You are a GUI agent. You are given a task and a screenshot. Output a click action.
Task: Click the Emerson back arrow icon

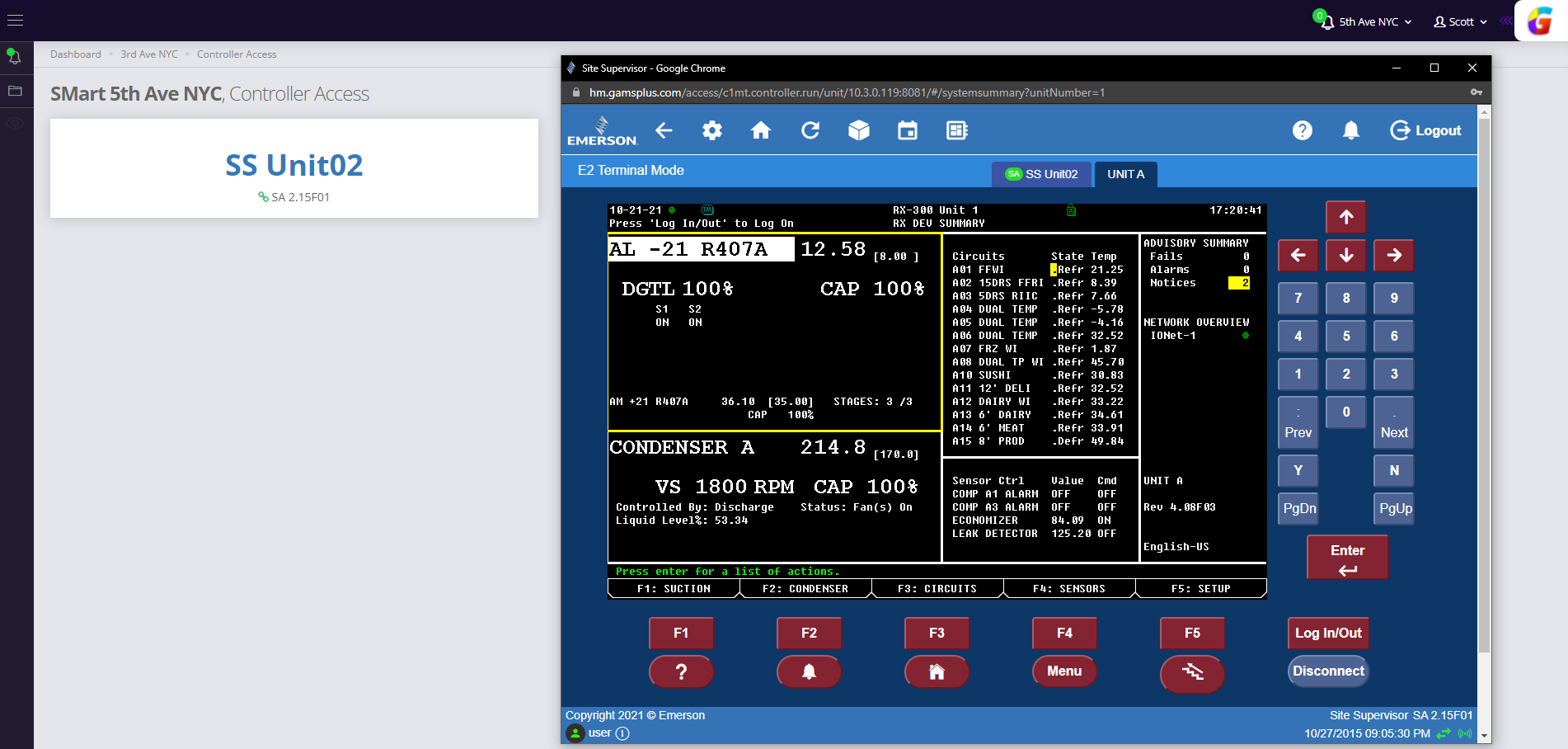tap(664, 130)
